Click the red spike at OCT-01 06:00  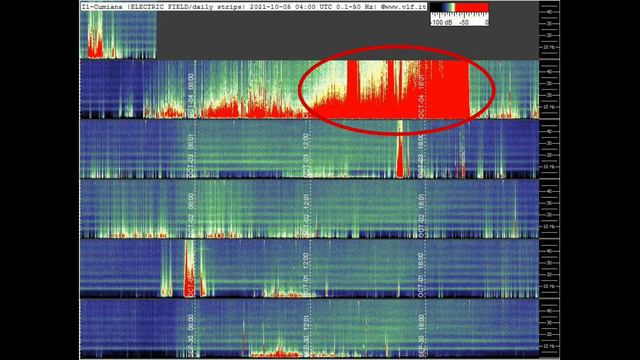point(189,269)
